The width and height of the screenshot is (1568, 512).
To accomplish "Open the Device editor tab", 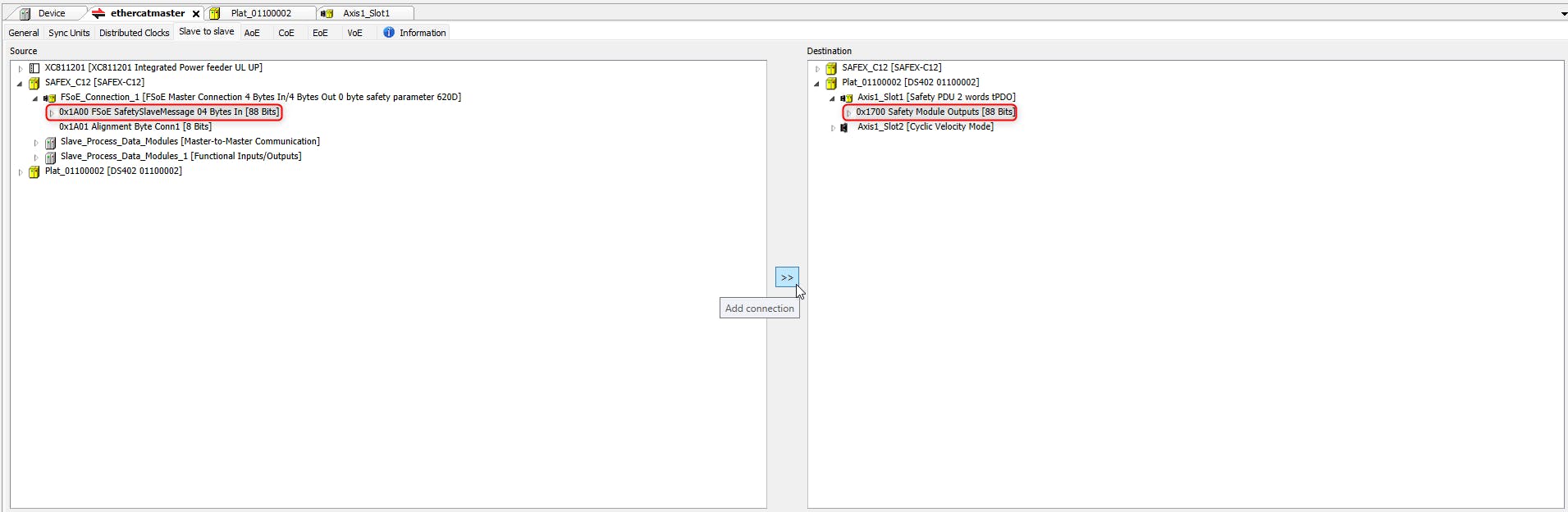I will click(x=51, y=14).
